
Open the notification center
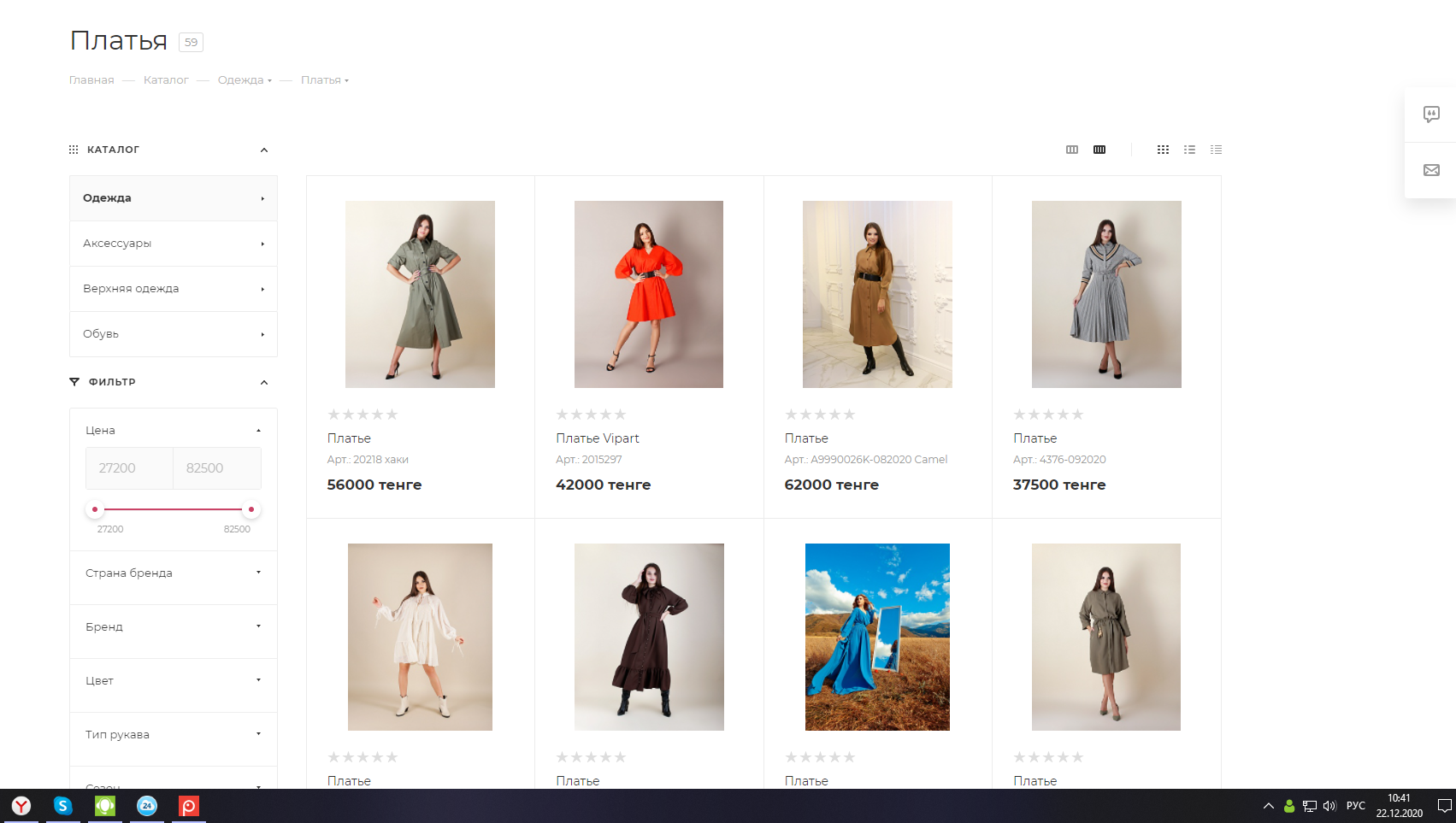[1445, 806]
